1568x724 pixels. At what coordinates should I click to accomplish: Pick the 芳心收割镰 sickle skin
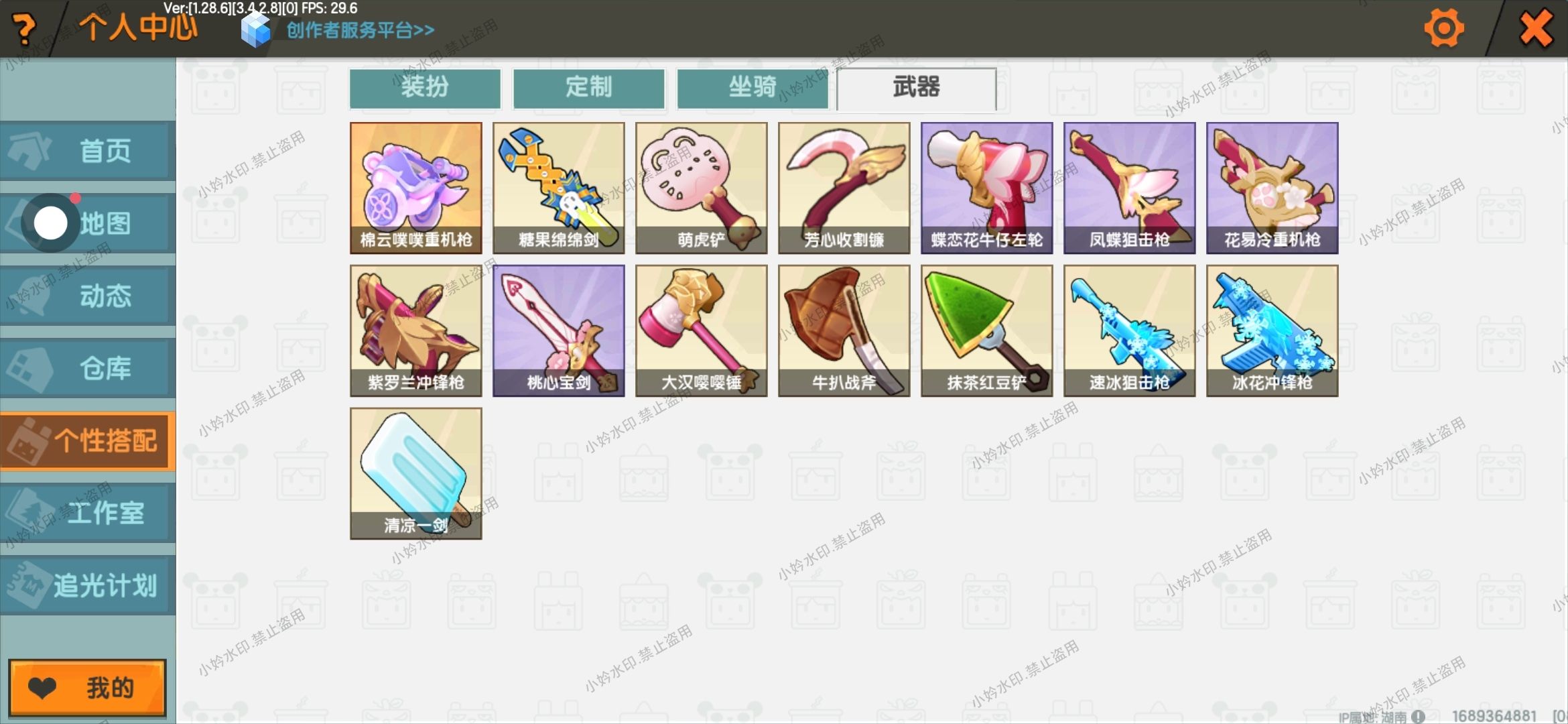[844, 188]
